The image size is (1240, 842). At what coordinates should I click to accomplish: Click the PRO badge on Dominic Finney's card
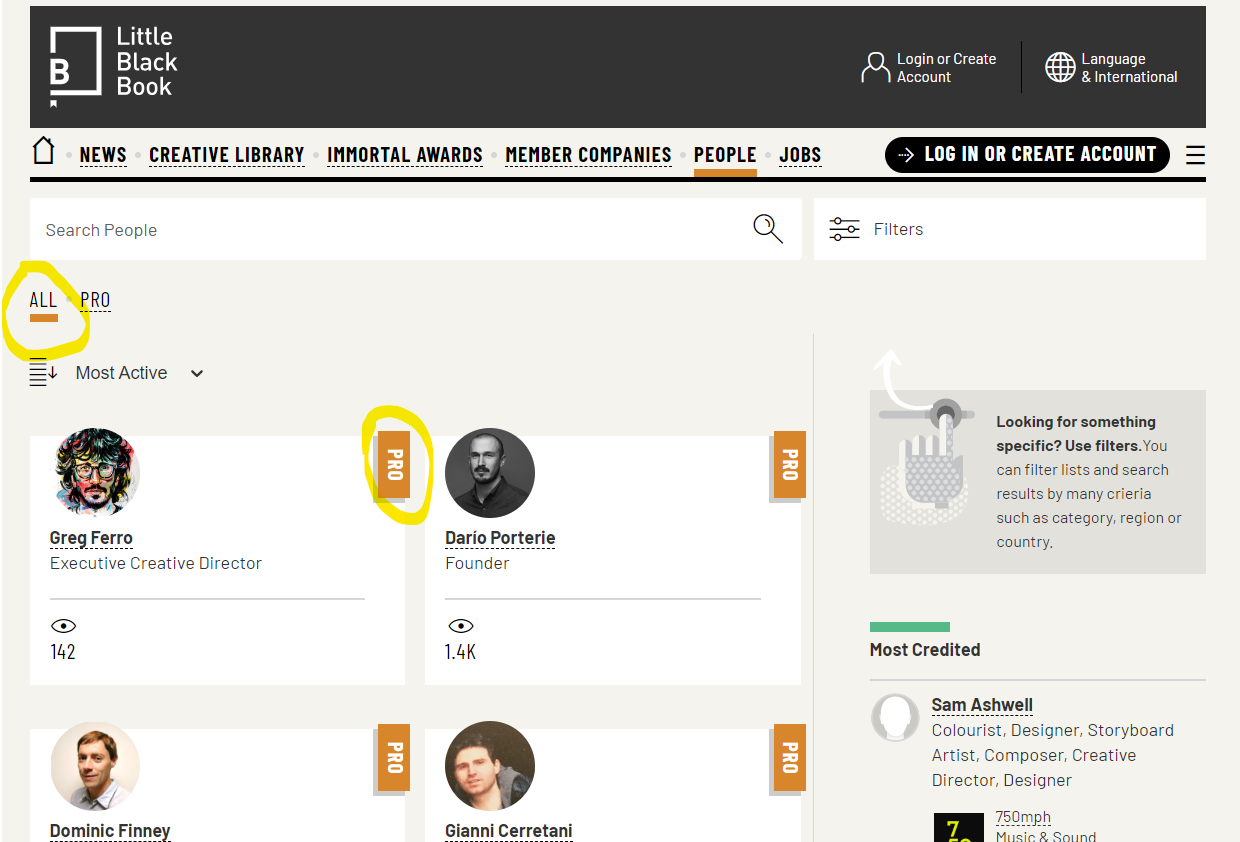click(394, 757)
